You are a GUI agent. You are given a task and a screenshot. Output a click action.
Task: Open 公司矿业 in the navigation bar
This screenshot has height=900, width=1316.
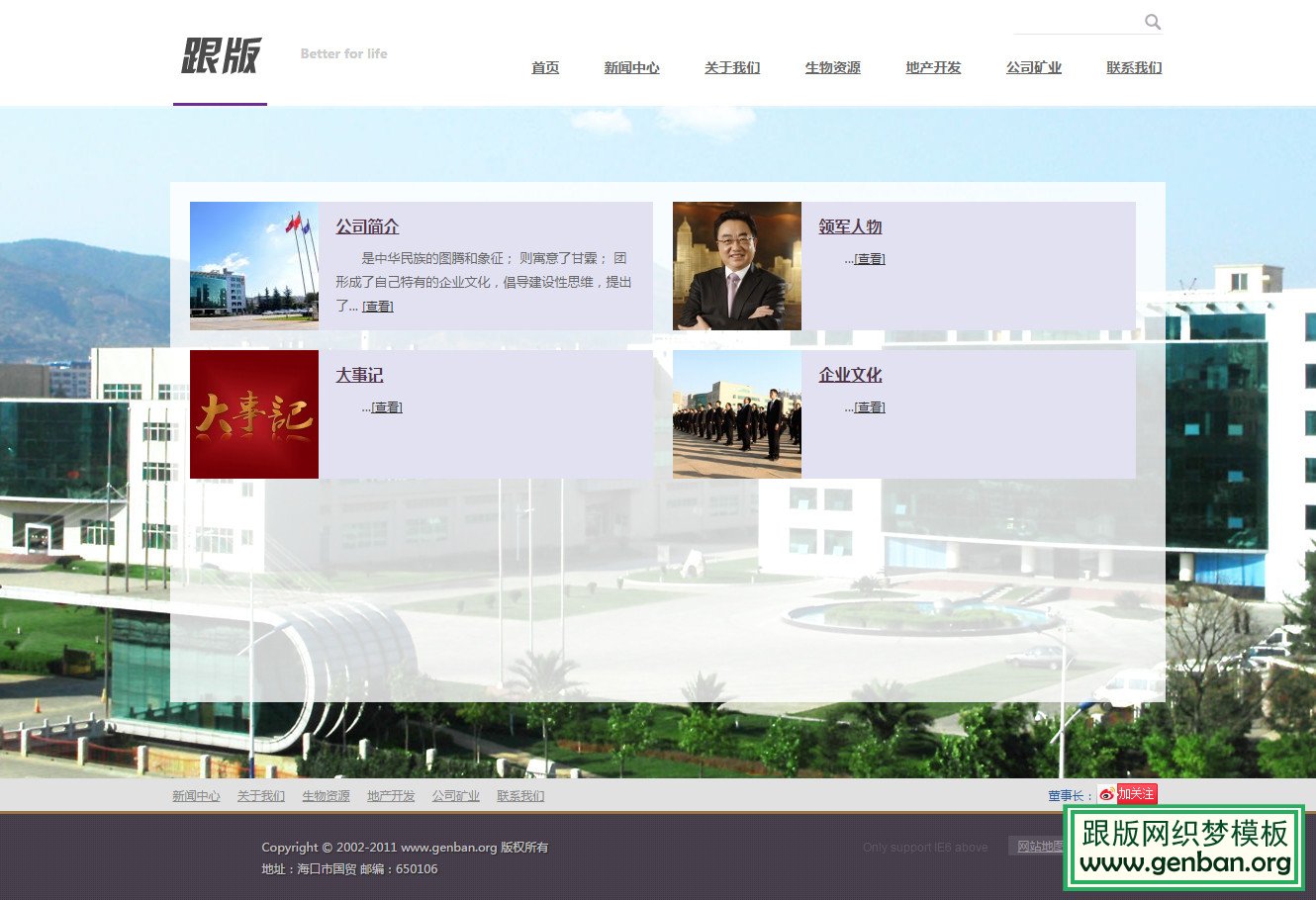click(1033, 68)
